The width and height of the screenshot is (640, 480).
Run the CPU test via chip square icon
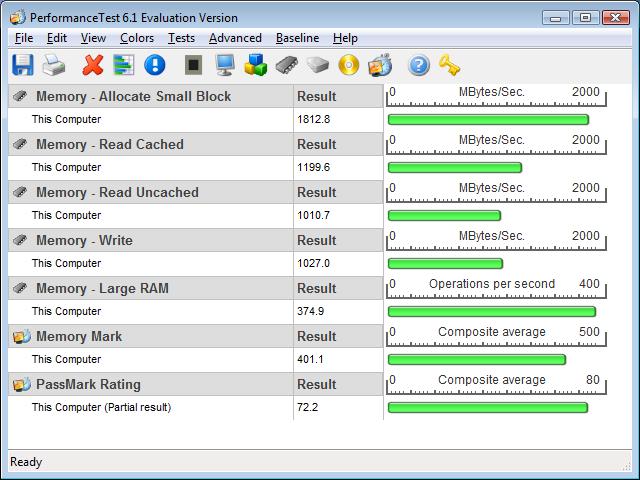pos(193,65)
